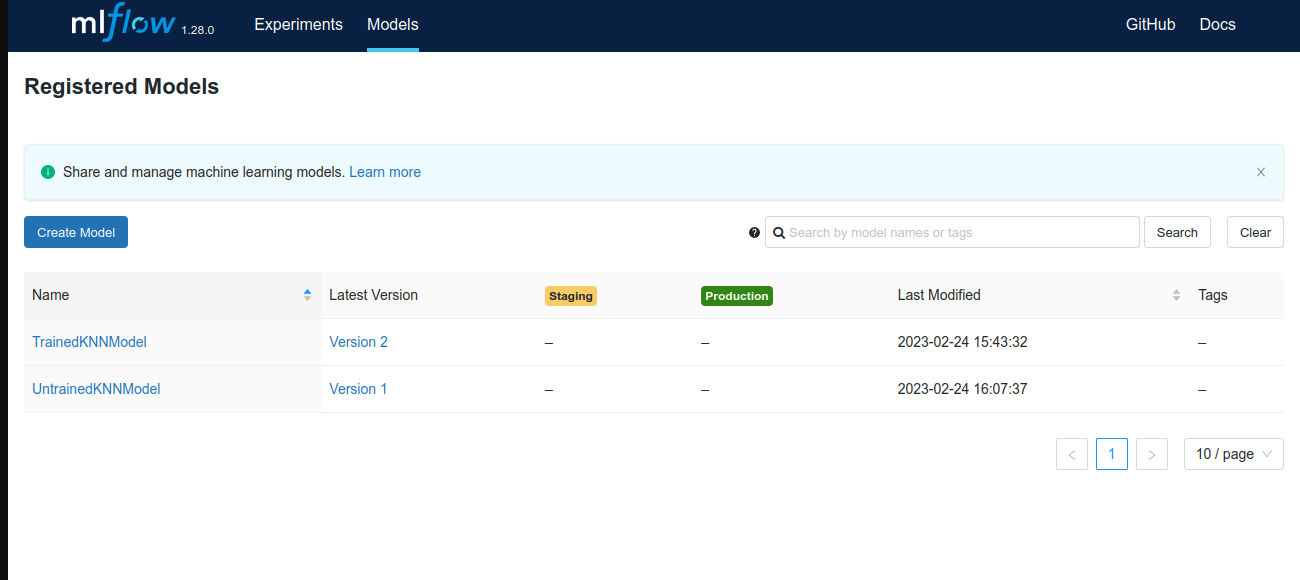Go to next page arrow
Image resolution: width=1300 pixels, height=580 pixels.
1152,454
